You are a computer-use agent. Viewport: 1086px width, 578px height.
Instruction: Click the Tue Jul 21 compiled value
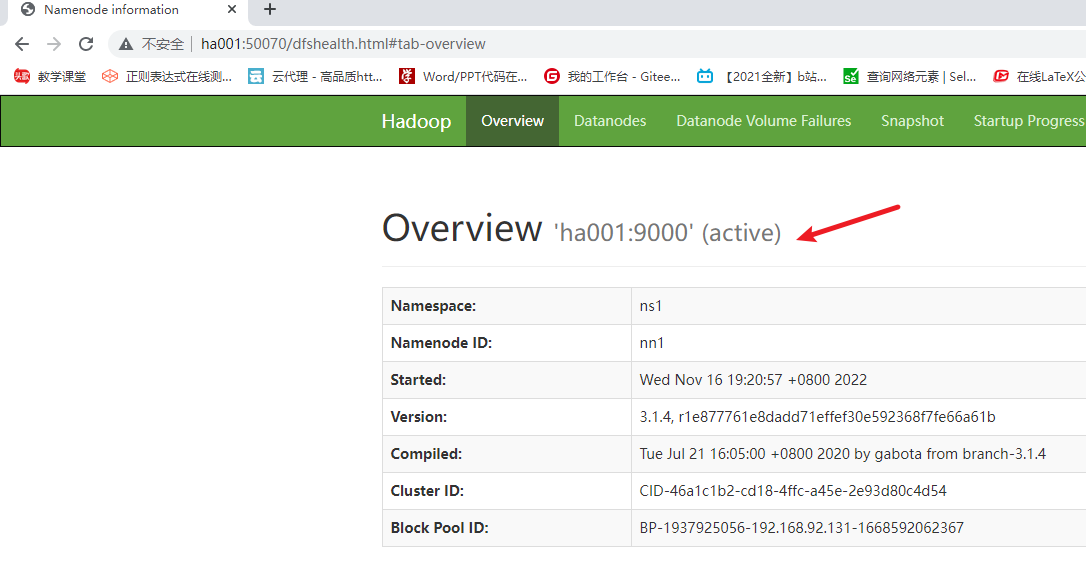pos(843,454)
